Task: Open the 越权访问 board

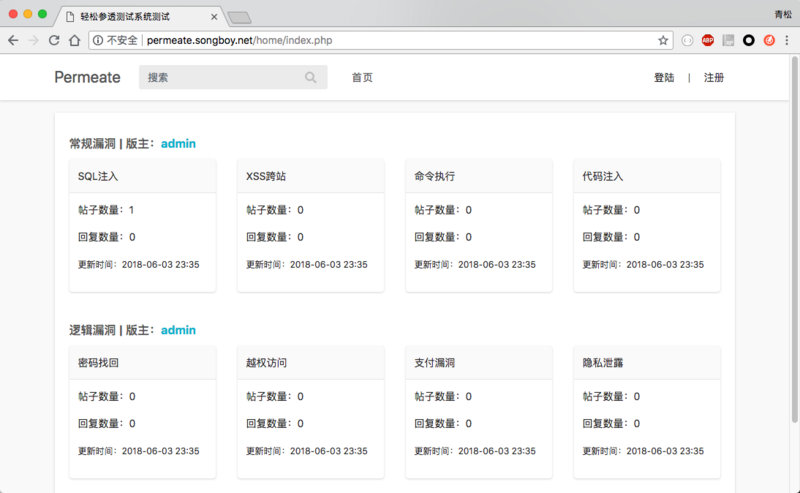Action: pos(266,363)
